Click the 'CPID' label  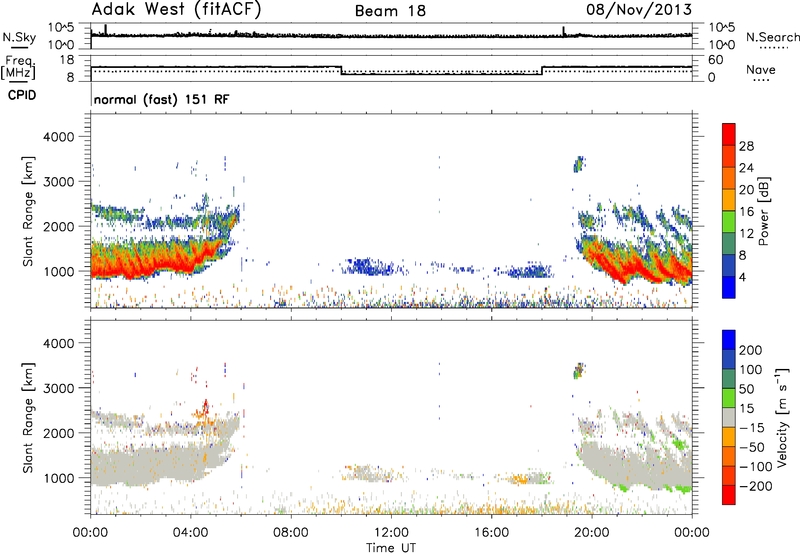point(22,95)
